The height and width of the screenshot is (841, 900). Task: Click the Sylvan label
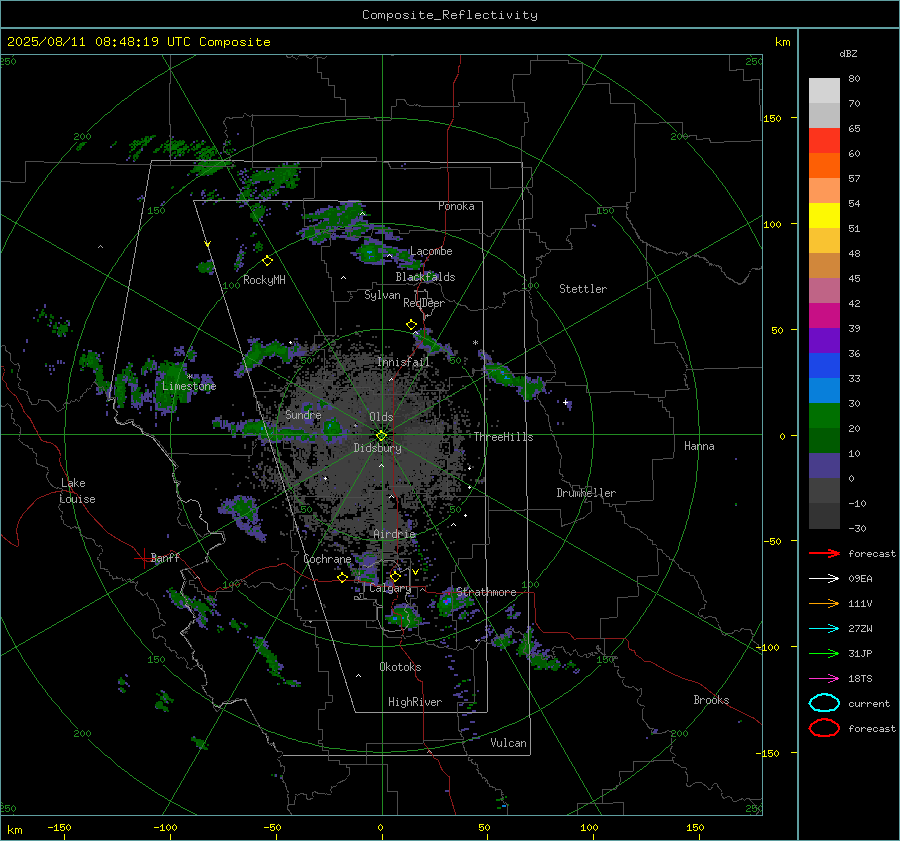click(382, 295)
